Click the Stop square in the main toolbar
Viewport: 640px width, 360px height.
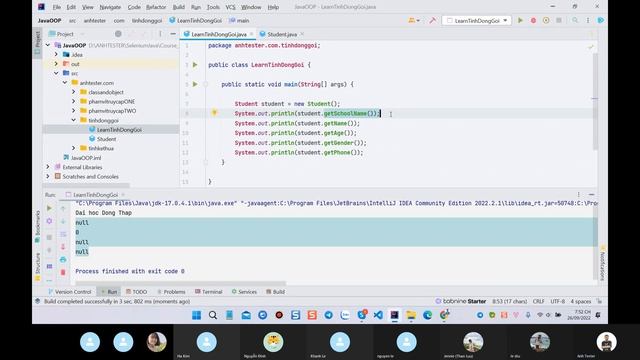559,20
